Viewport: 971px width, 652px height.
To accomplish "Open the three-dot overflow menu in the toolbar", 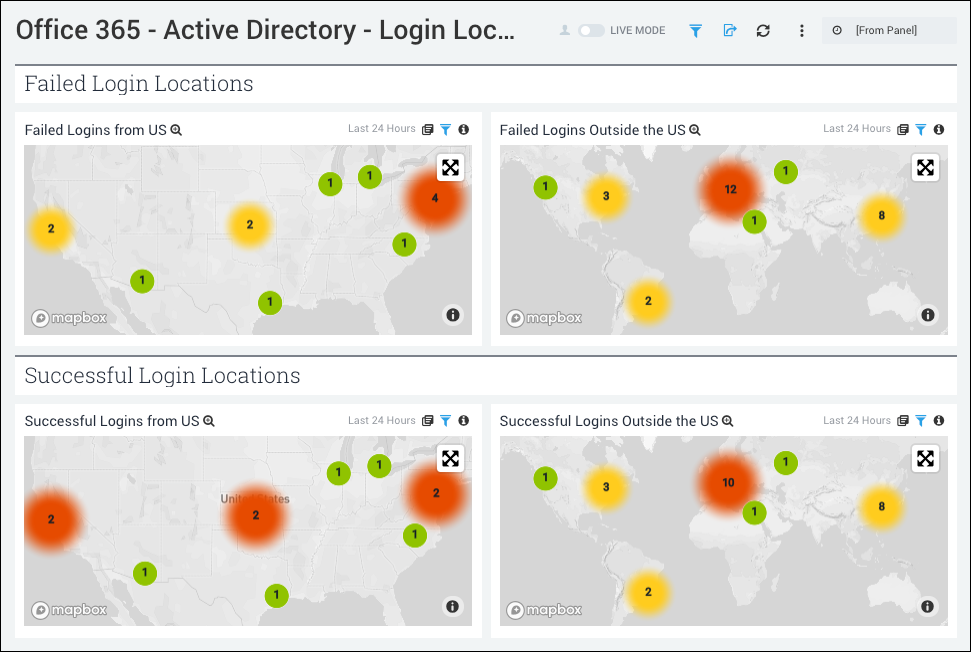I will (x=801, y=31).
